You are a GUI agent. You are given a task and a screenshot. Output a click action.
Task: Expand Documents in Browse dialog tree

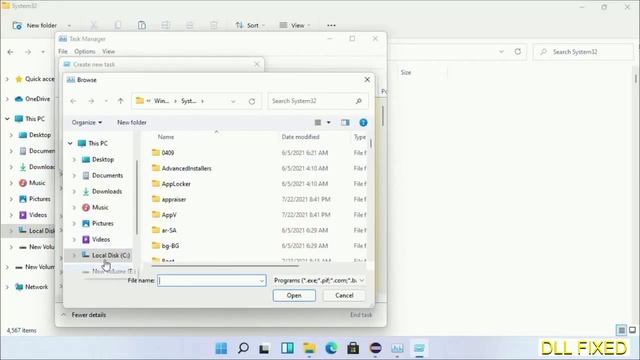[74, 176]
